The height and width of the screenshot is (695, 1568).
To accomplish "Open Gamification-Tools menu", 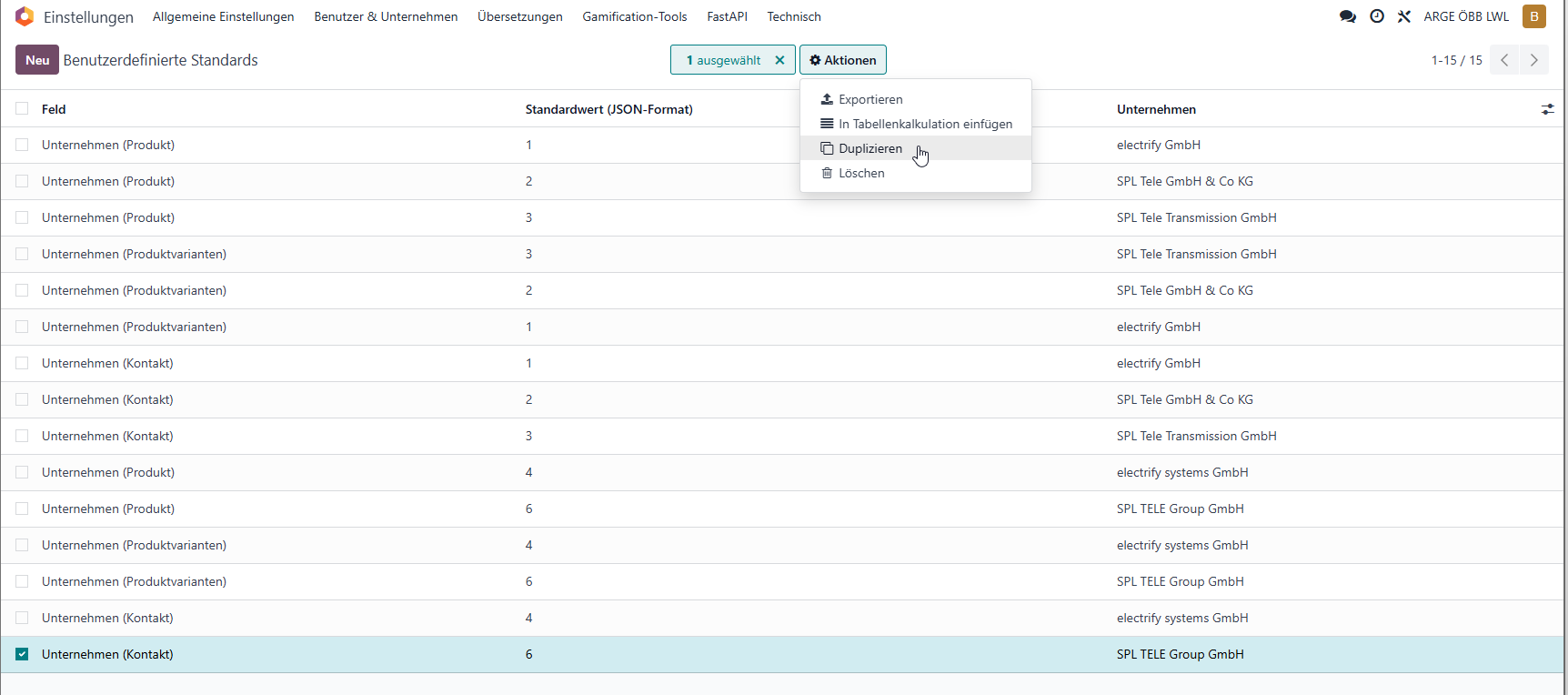I will [x=635, y=16].
